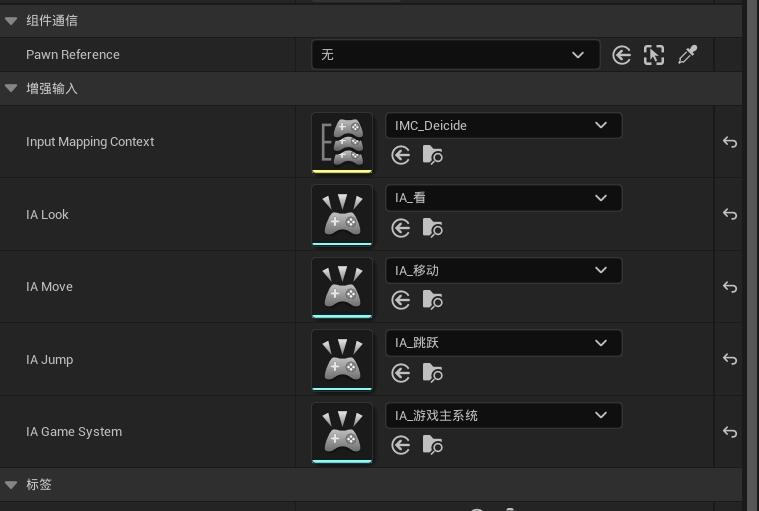Open the IMC_Deicide asset dropdown
Screen dimensions: 759x511
pos(503,125)
